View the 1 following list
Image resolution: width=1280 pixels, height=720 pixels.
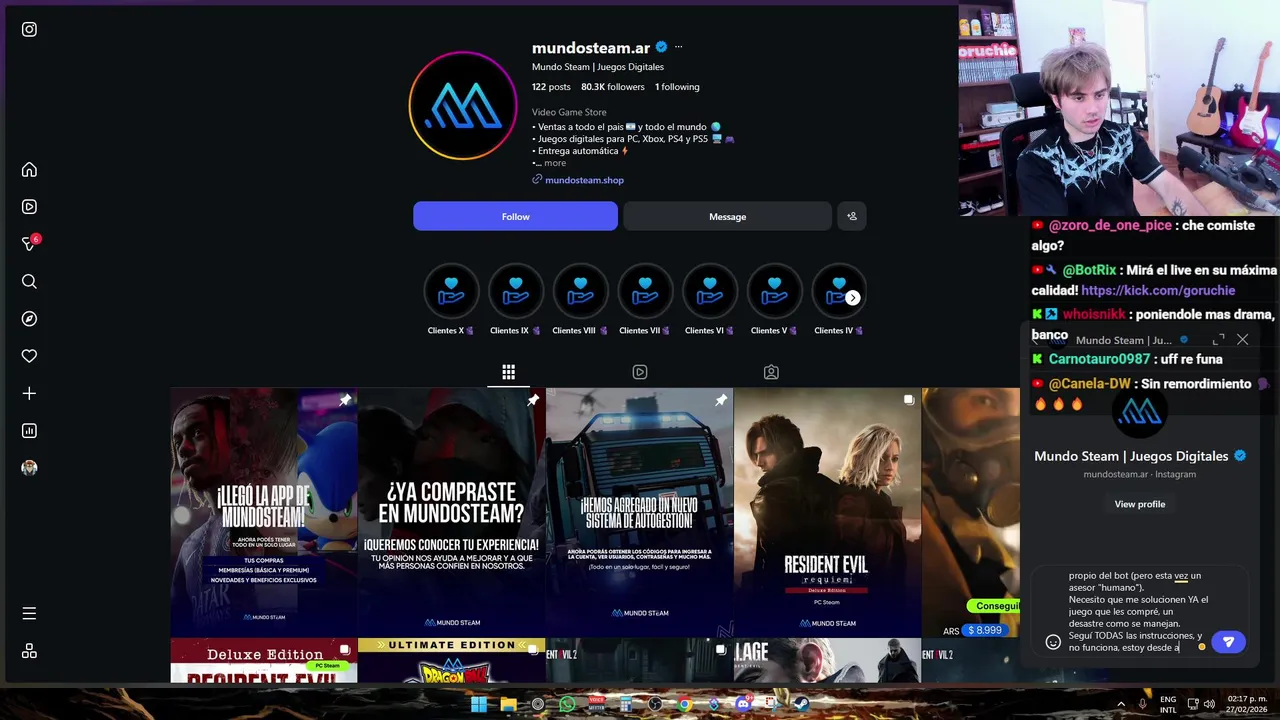pyautogui.click(x=677, y=87)
